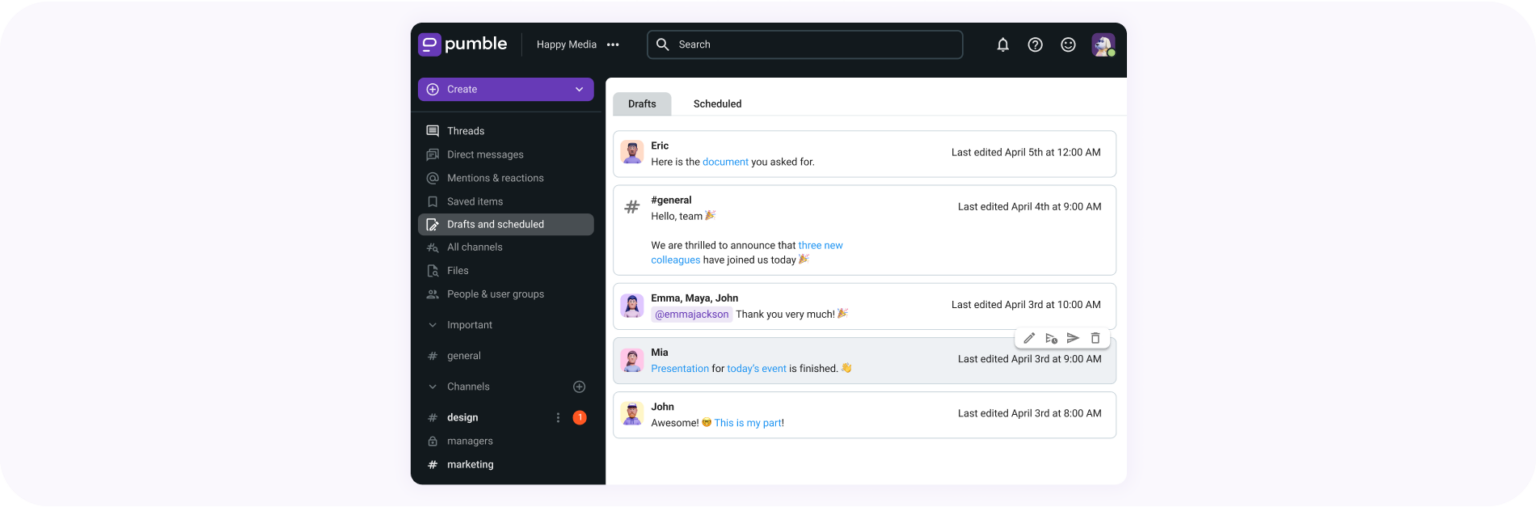Edit draft with the pencil icon
1536x507 pixels.
(1029, 338)
